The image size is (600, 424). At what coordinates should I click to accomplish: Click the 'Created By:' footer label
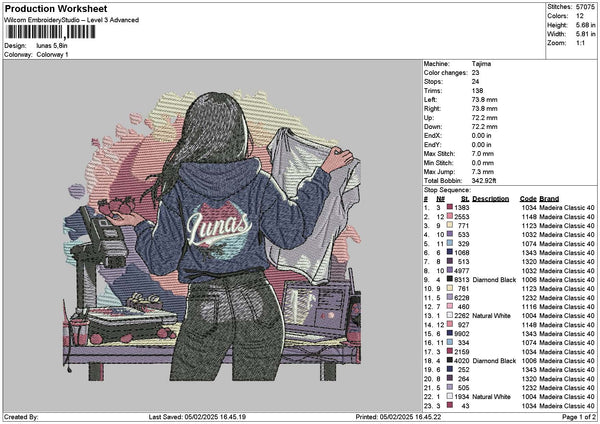pos(21,417)
